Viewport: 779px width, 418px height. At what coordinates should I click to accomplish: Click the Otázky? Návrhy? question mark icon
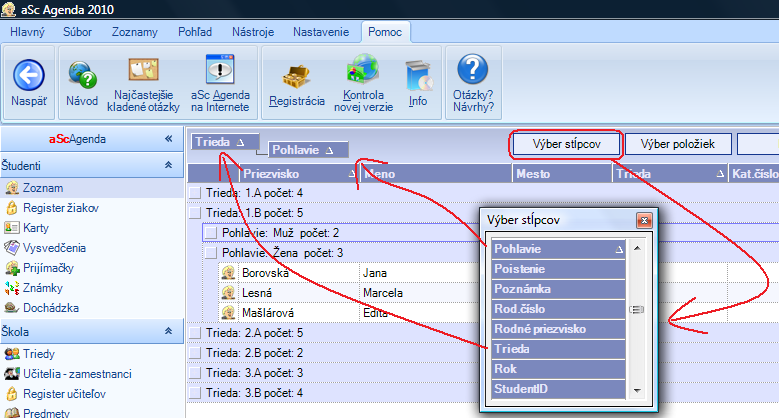pyautogui.click(x=472, y=69)
